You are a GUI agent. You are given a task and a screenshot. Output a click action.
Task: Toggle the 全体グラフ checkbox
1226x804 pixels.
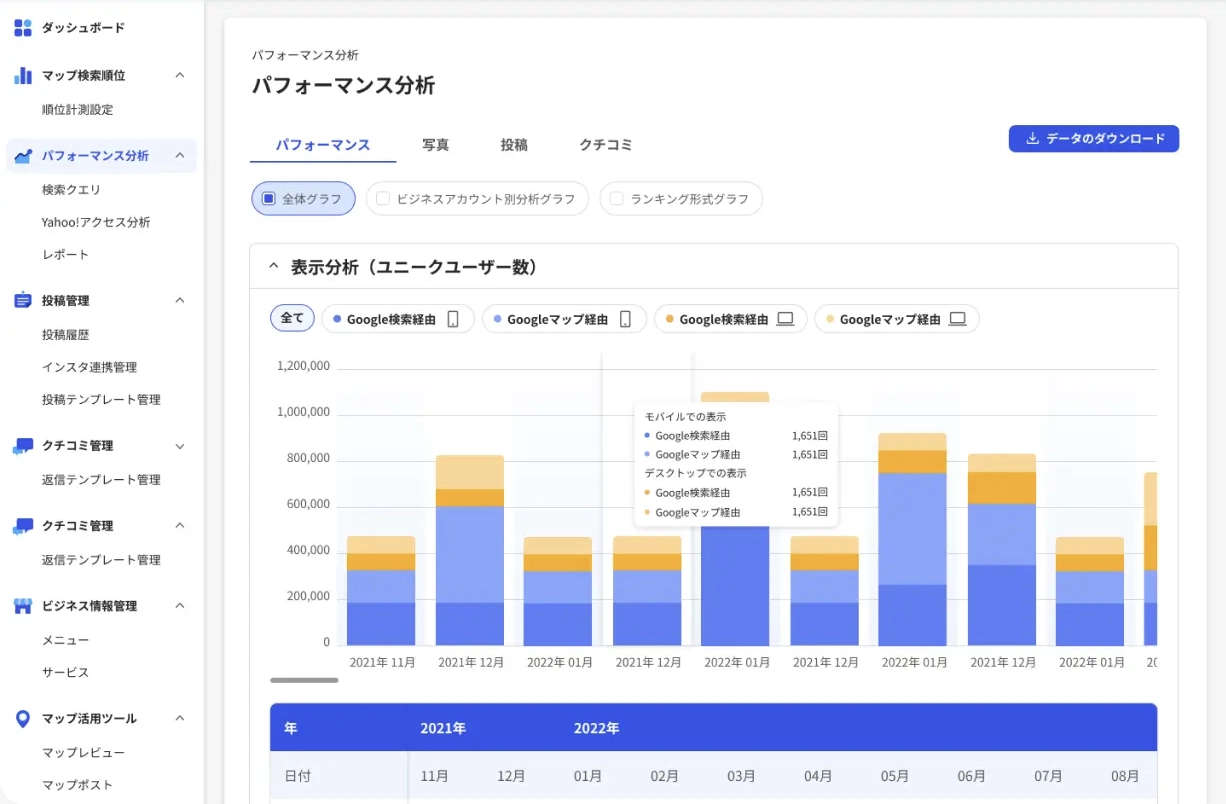point(269,199)
